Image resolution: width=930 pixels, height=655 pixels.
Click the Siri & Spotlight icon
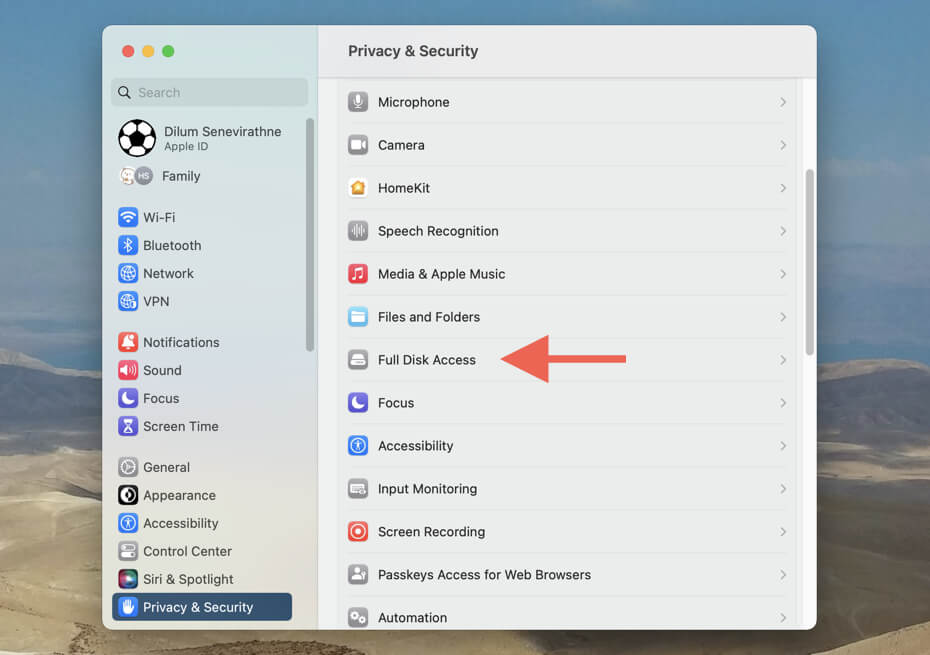128,579
